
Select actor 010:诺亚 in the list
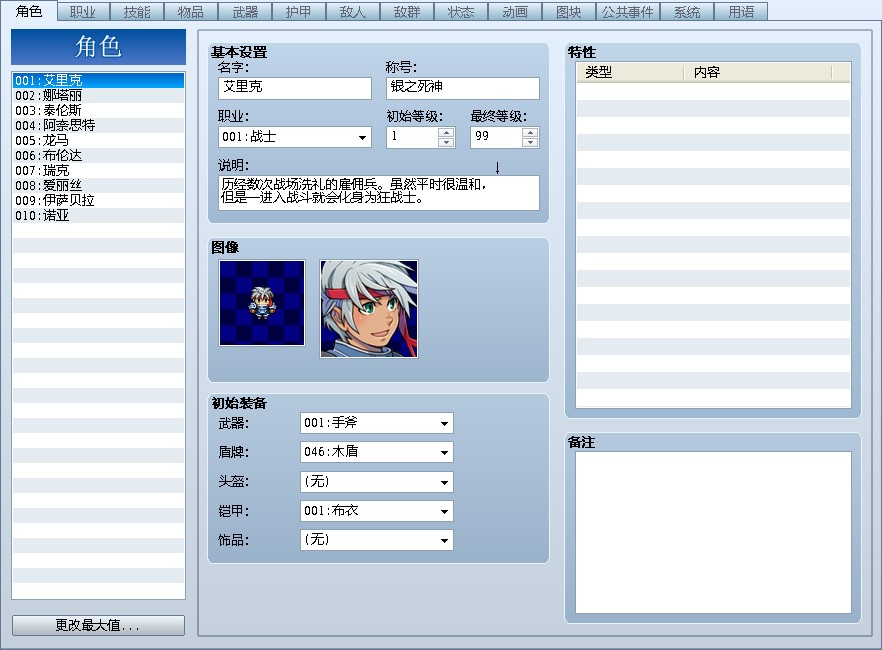point(98,215)
